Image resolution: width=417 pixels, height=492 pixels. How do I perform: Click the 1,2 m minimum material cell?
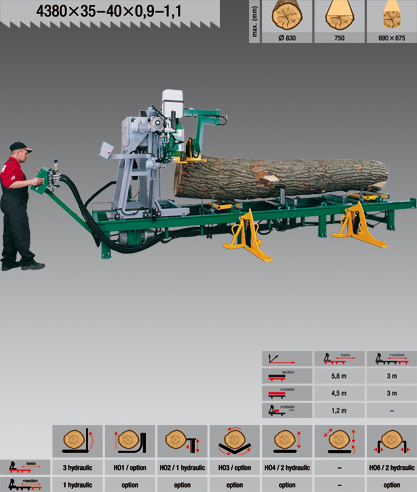pyautogui.click(x=339, y=411)
